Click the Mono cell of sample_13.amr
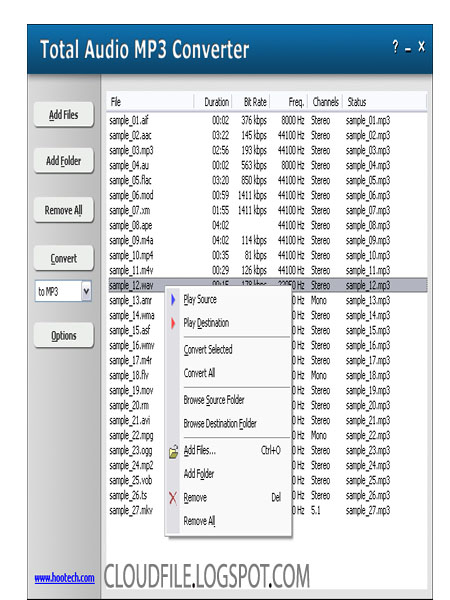Screen dimensions: 450x600 click(319, 300)
